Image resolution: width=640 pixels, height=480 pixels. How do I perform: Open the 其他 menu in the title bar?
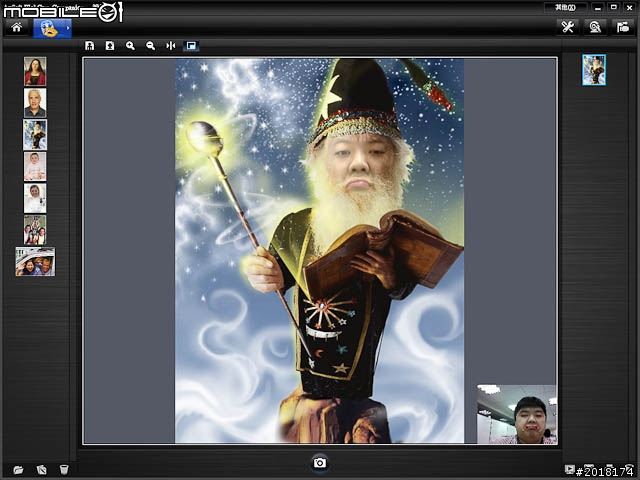click(x=566, y=7)
